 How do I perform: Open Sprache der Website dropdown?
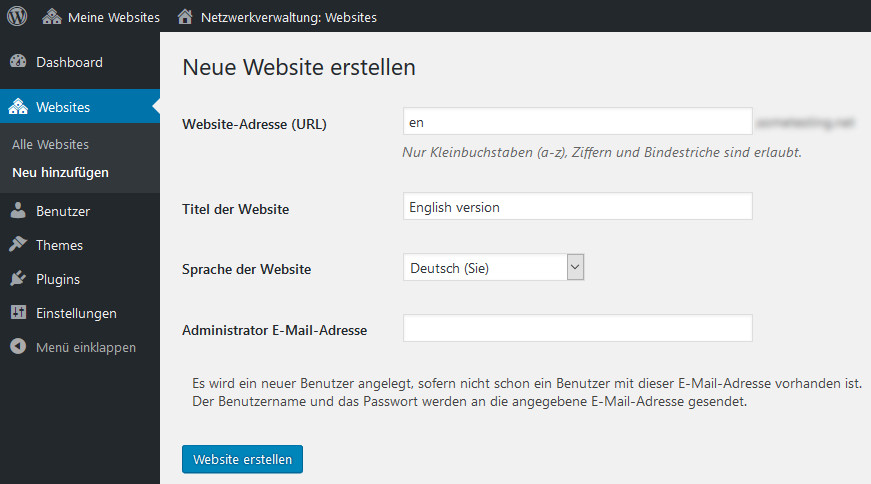(493, 267)
